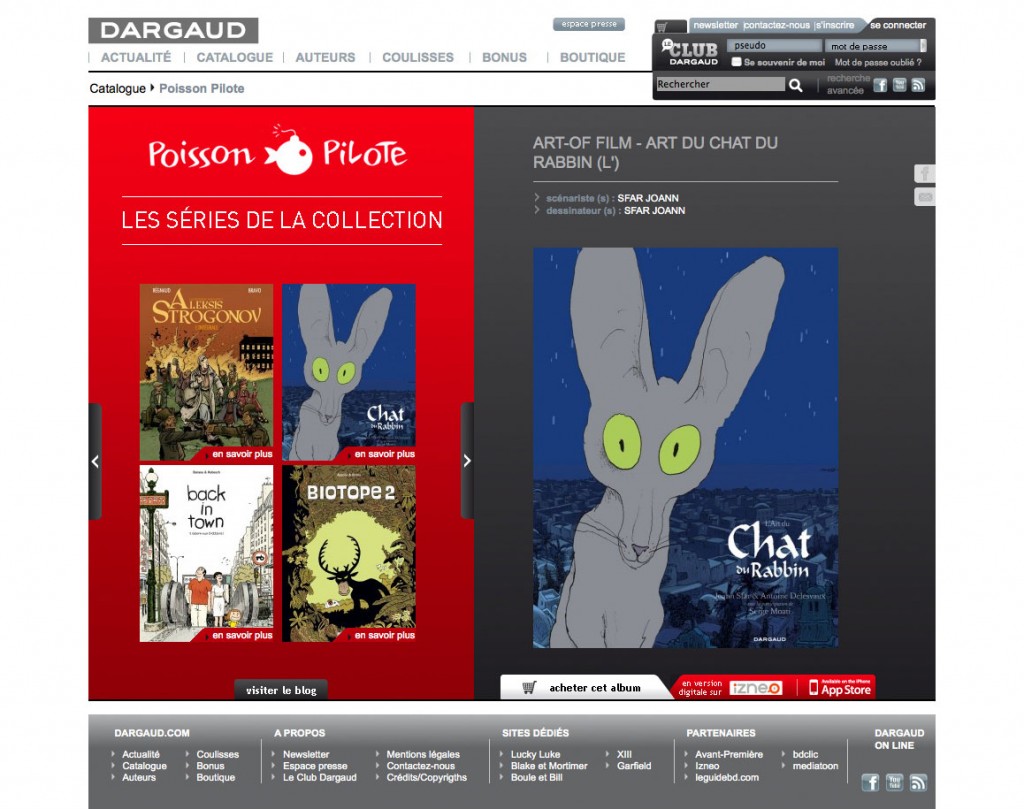The image size is (1024, 809).
Task: Click 'en savoir plus' under Biotope 2
Action: [385, 635]
